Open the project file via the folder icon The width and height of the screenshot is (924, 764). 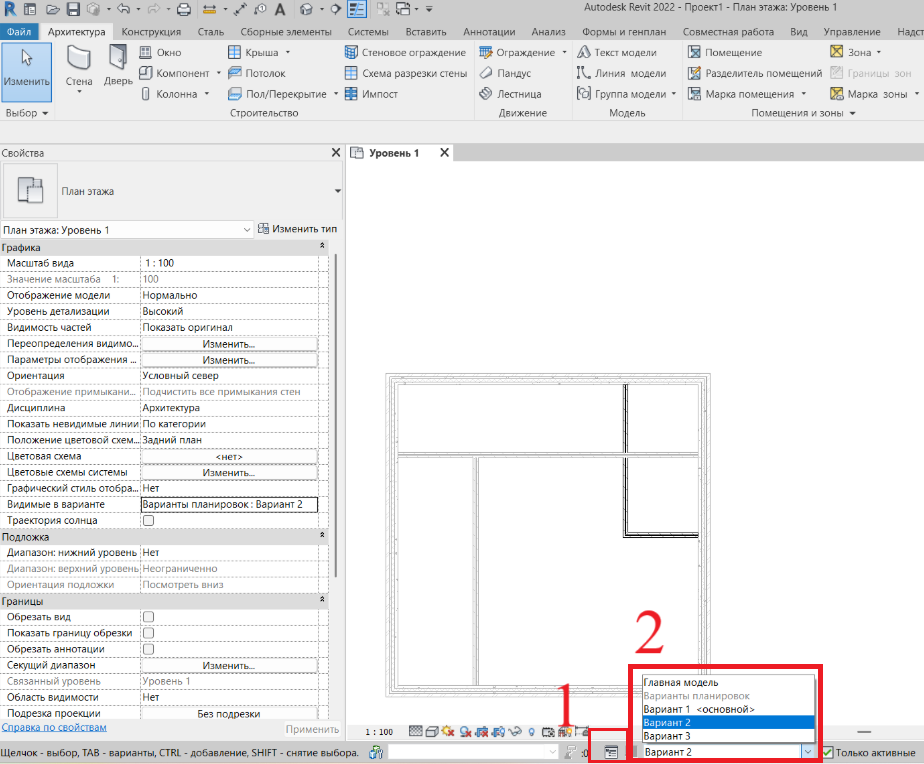[x=53, y=9]
